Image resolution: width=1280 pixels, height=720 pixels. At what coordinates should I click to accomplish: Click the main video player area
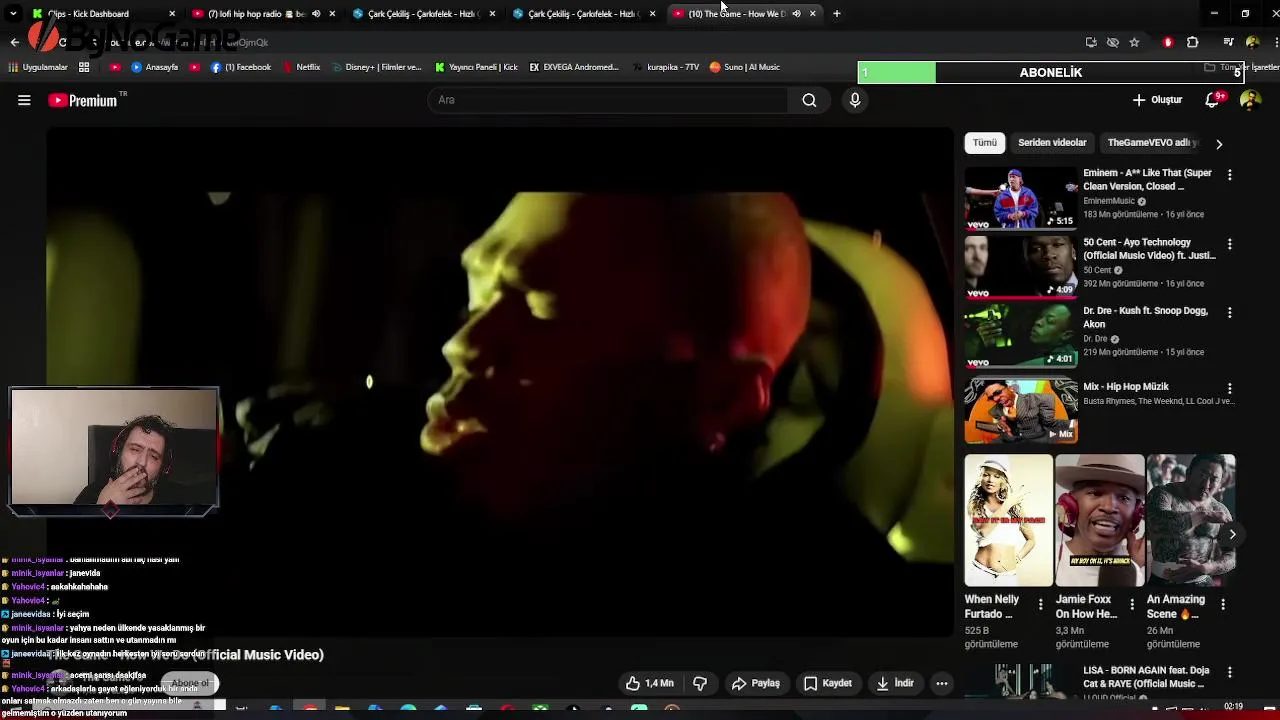[x=500, y=380]
